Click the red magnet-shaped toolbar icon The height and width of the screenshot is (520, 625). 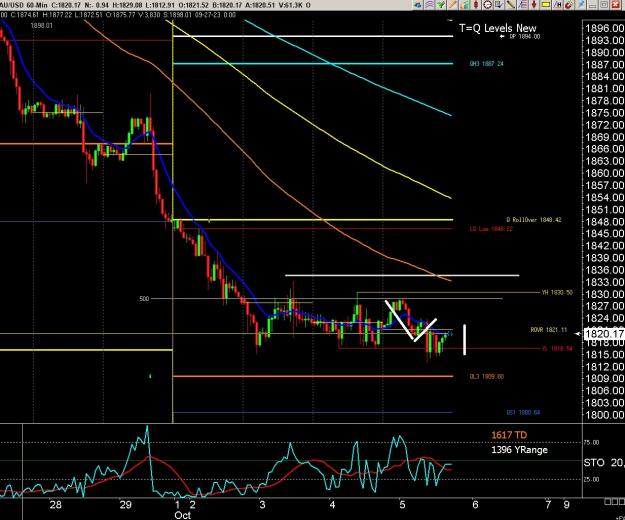point(569,5)
